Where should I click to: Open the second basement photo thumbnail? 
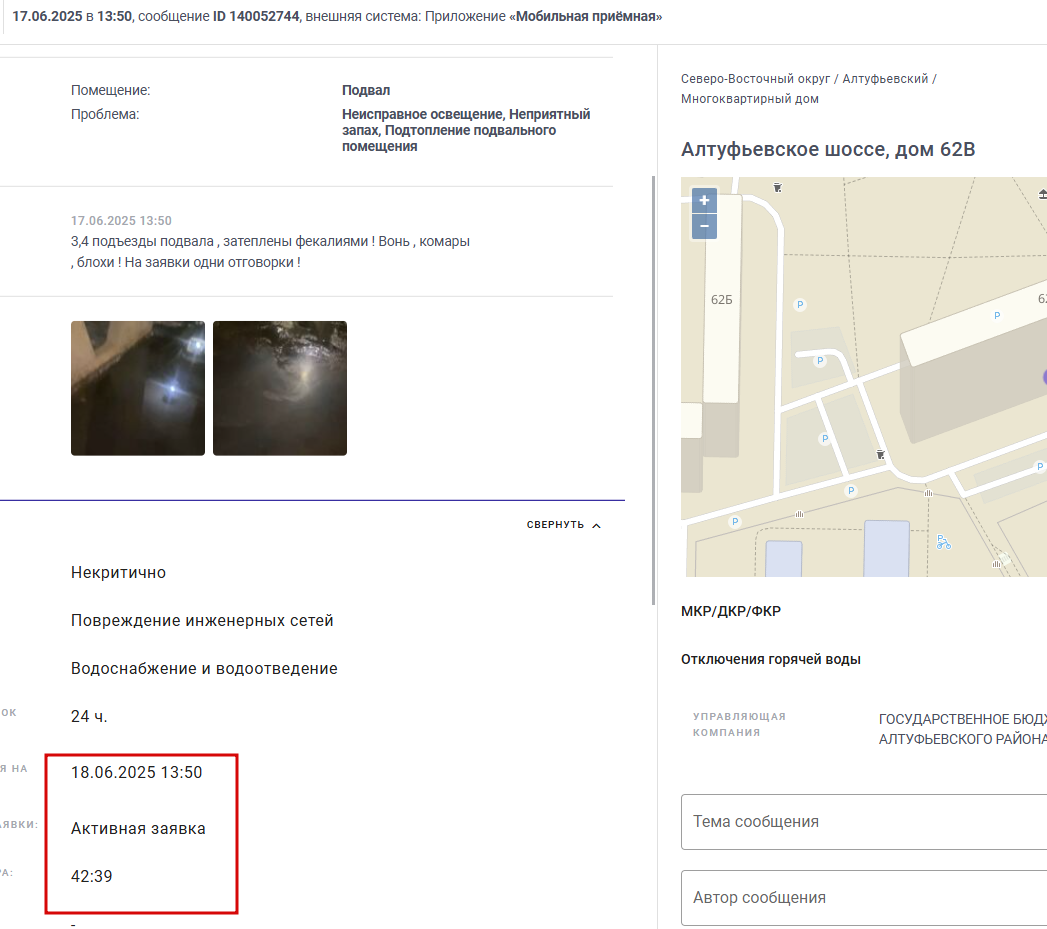click(x=280, y=388)
